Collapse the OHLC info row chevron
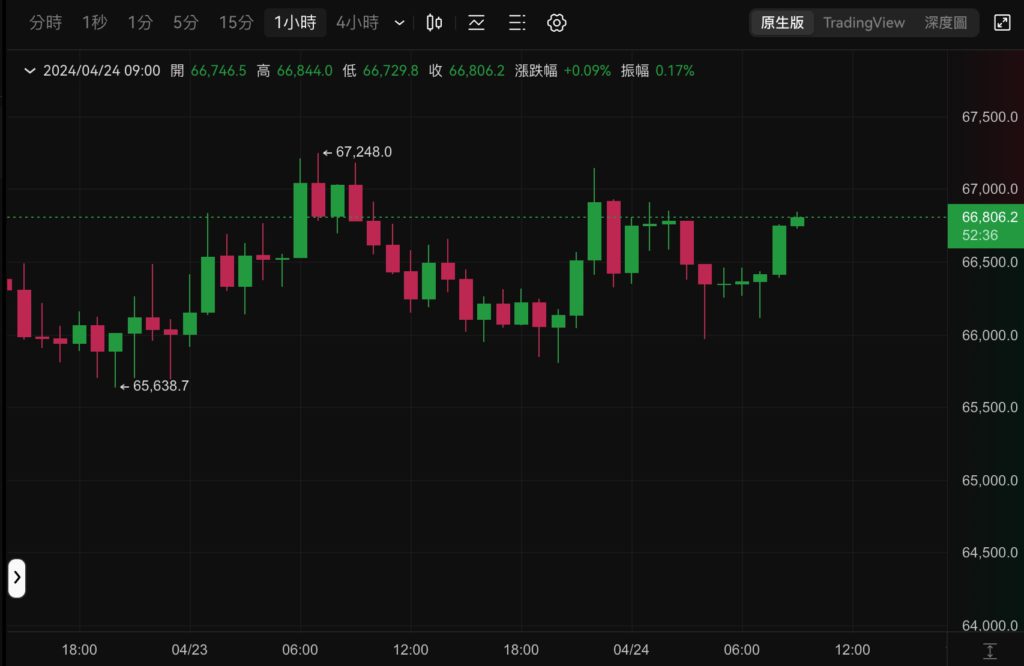Image resolution: width=1024 pixels, height=666 pixels. coord(29,71)
